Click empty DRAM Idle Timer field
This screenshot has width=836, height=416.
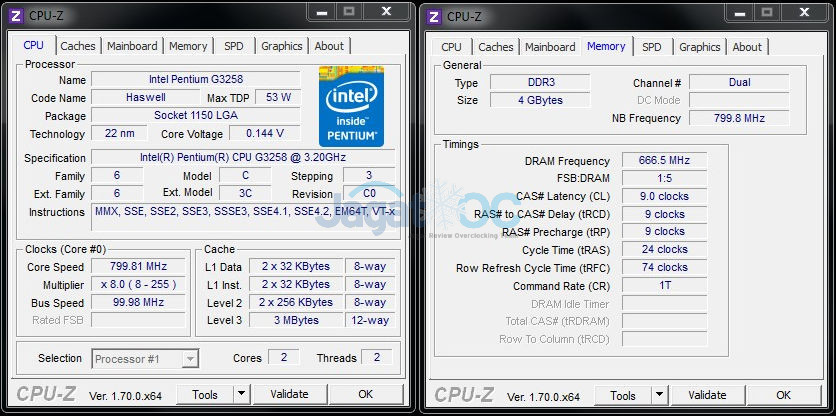(x=664, y=303)
